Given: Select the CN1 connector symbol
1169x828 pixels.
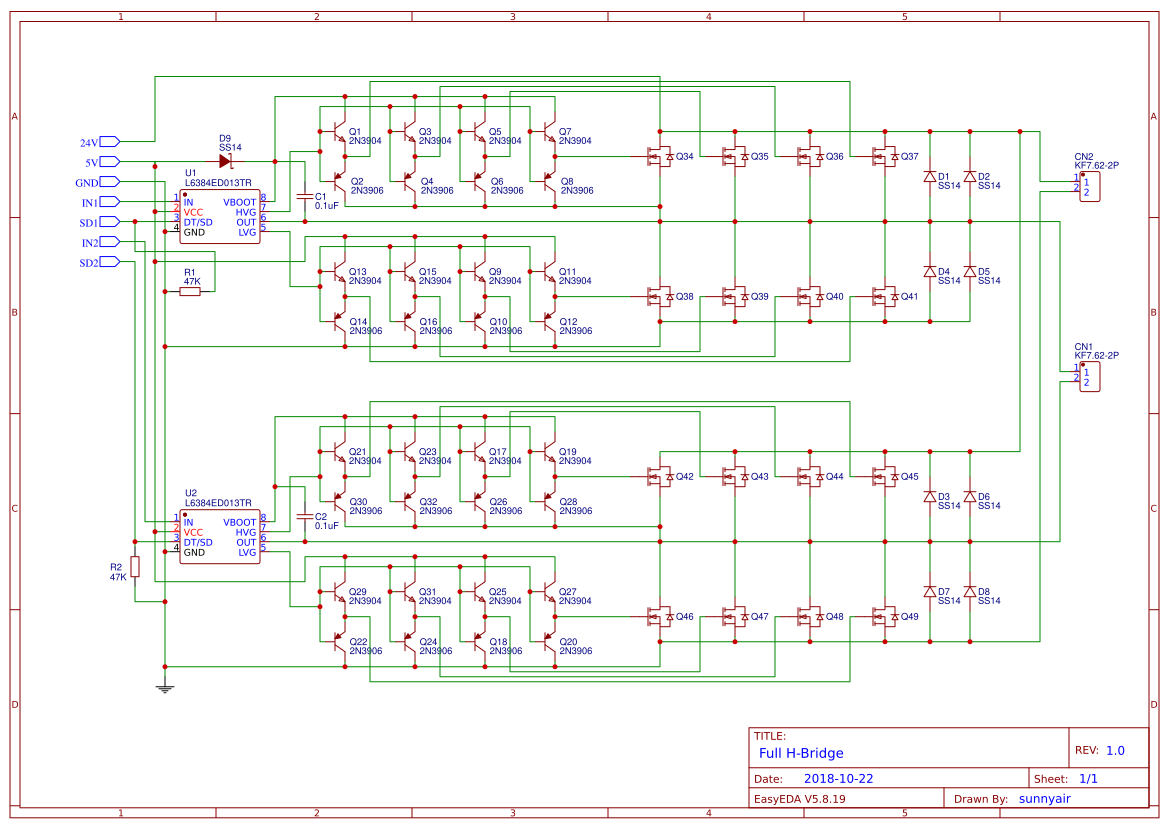Looking at the screenshot, I should click(x=1090, y=375).
